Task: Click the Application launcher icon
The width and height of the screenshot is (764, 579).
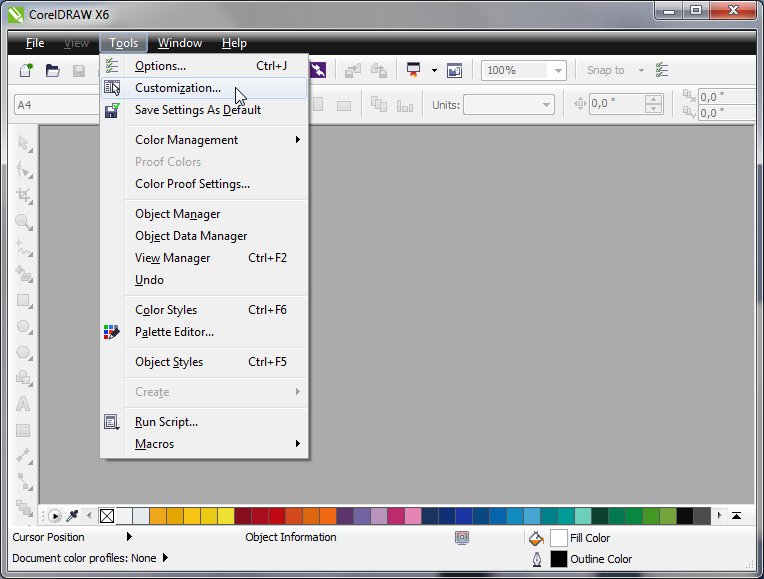Action: (414, 70)
